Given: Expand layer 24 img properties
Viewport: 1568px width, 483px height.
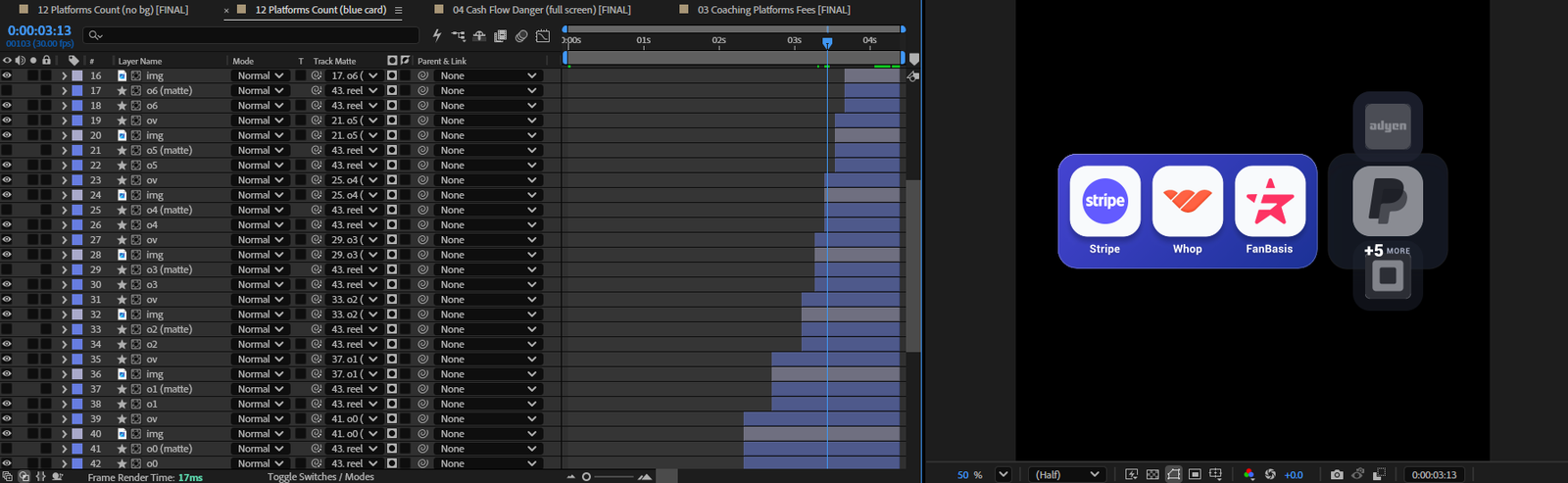Looking at the screenshot, I should tap(64, 195).
